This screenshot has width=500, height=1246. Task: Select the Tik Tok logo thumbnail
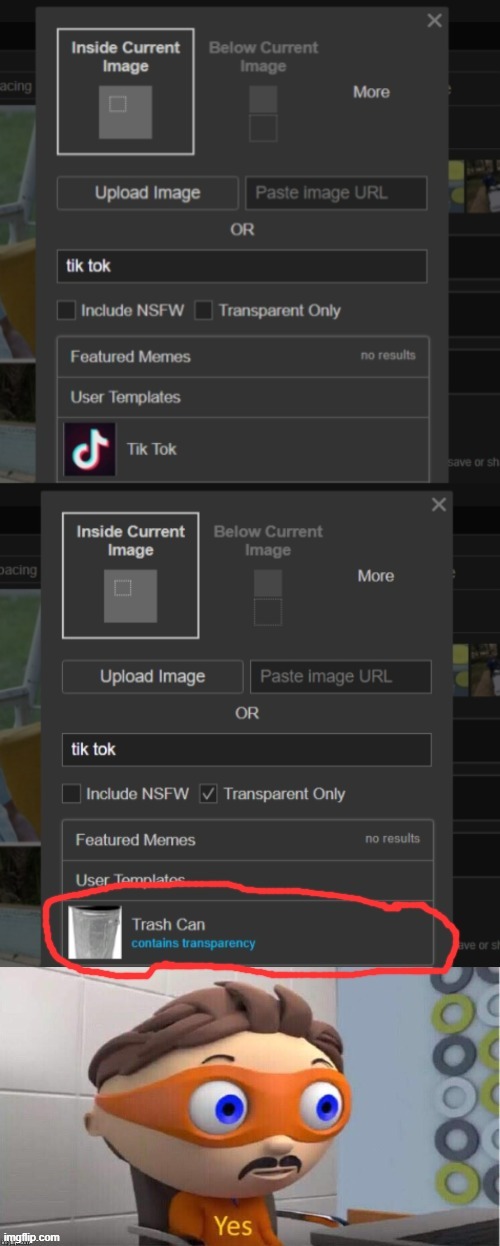(x=90, y=449)
